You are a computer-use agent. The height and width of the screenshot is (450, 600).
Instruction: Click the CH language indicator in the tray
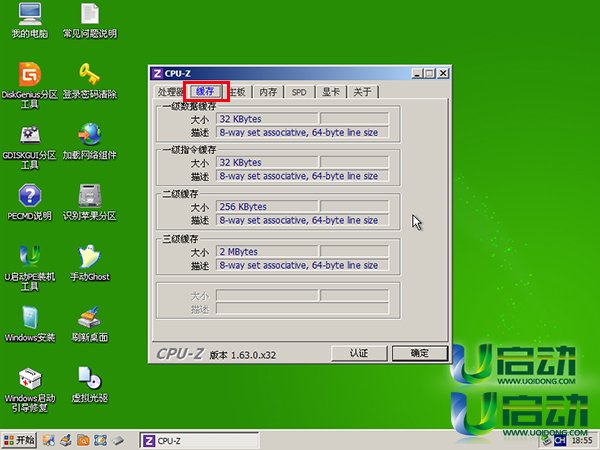pos(560,440)
